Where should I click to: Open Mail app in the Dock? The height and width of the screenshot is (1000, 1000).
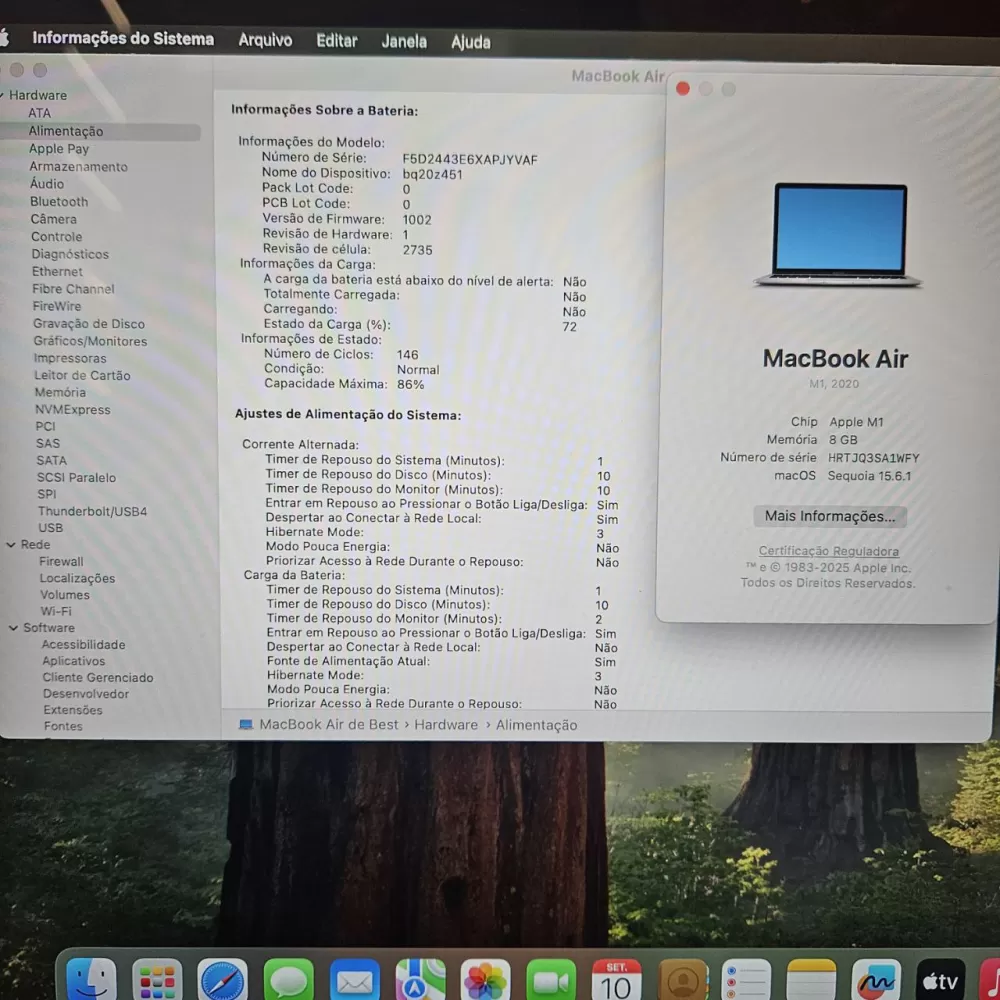tap(355, 980)
